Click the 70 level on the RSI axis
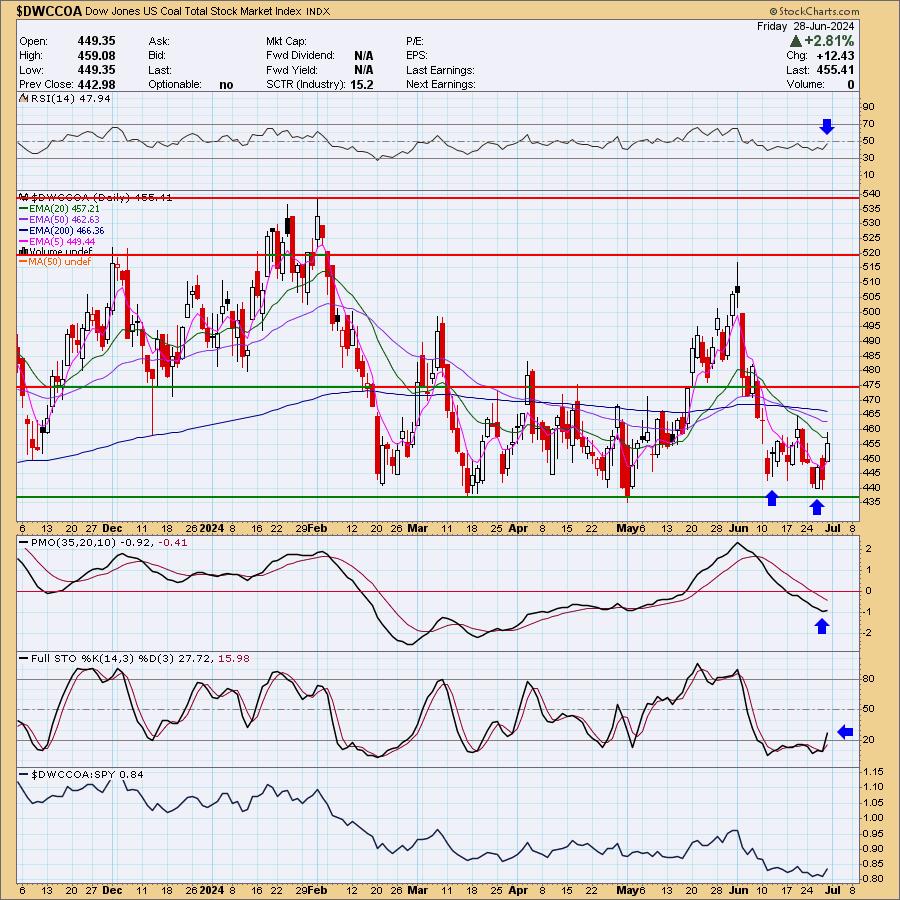This screenshot has width=900, height=900. pyautogui.click(x=868, y=124)
